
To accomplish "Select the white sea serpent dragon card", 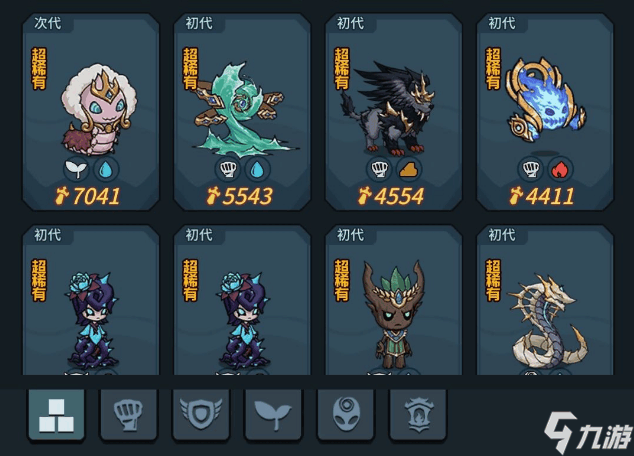I will pyautogui.click(x=545, y=300).
